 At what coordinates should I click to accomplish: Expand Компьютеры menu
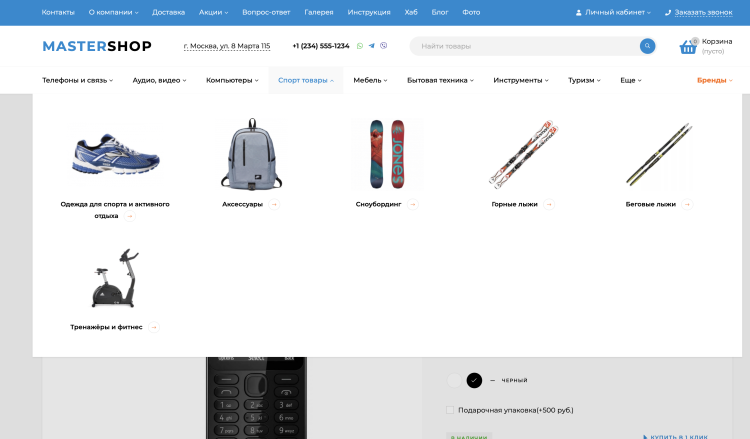click(232, 80)
